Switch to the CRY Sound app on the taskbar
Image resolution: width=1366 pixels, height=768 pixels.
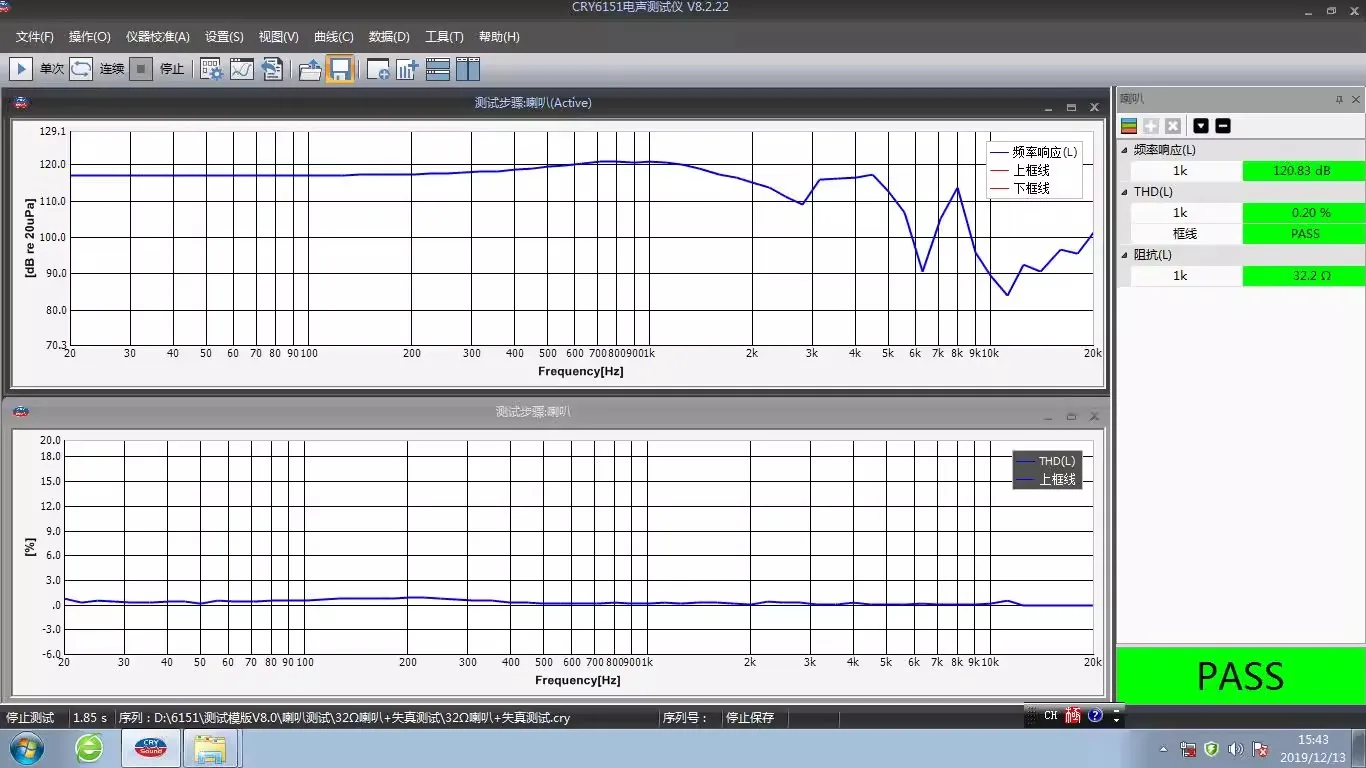click(151, 748)
